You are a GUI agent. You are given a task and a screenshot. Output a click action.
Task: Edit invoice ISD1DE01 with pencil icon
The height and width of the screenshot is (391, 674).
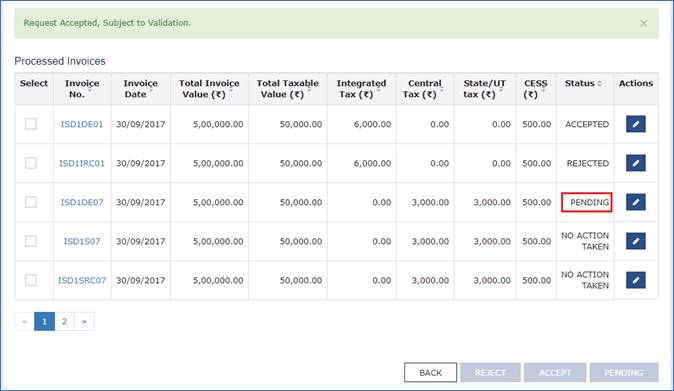tap(636, 124)
